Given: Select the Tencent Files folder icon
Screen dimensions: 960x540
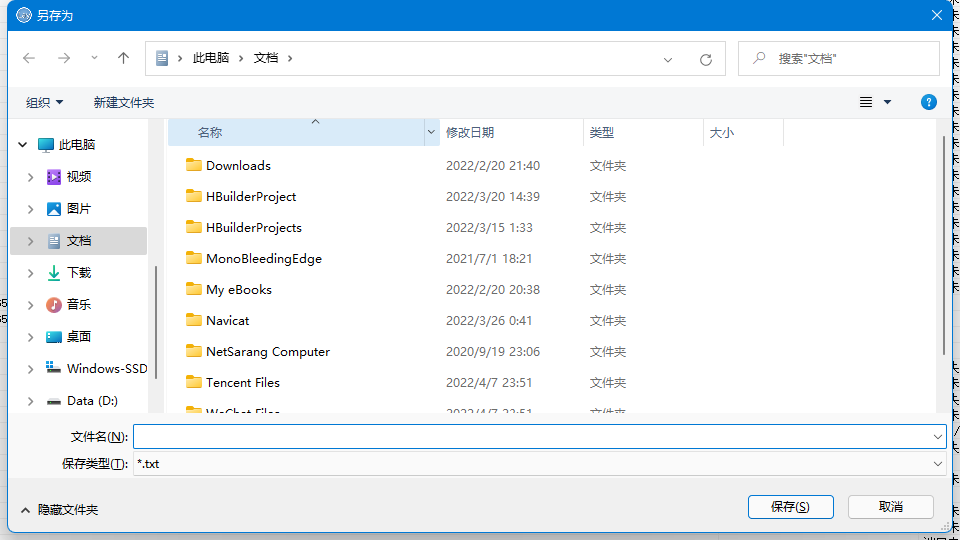Looking at the screenshot, I should pyautogui.click(x=193, y=382).
